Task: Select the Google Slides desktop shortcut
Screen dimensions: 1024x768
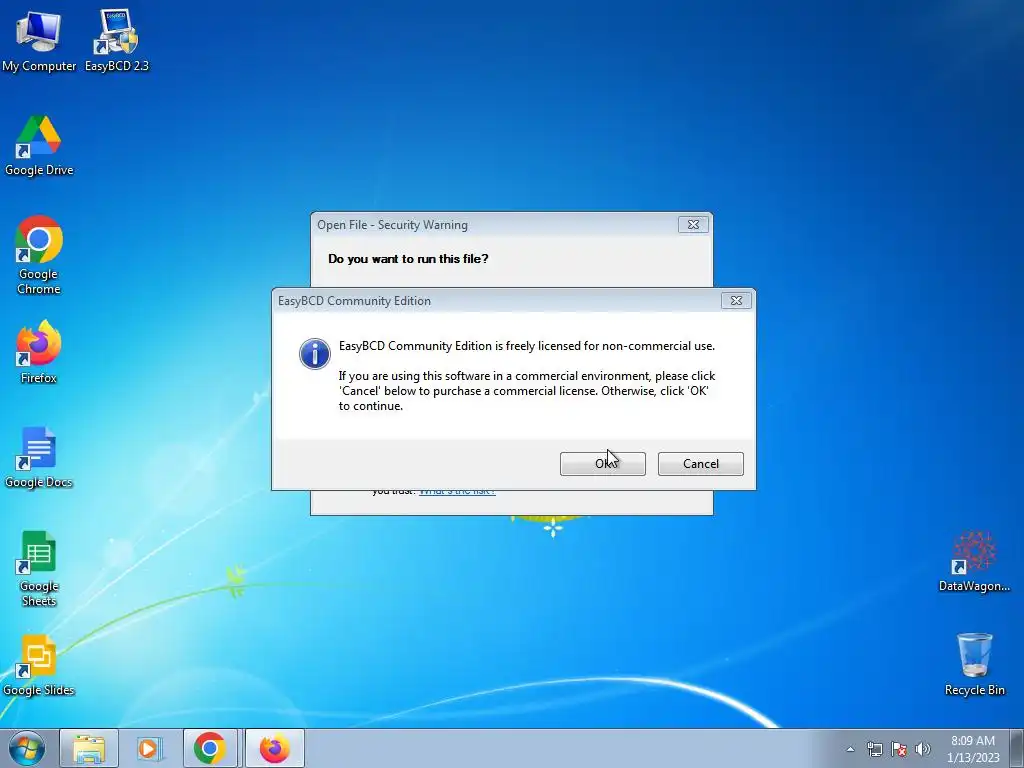Action: coord(39,665)
